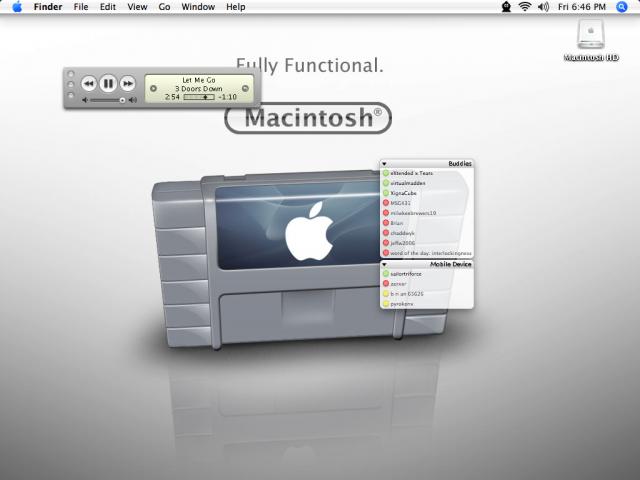Skip to the previous track in iTunes

[x=89, y=84]
